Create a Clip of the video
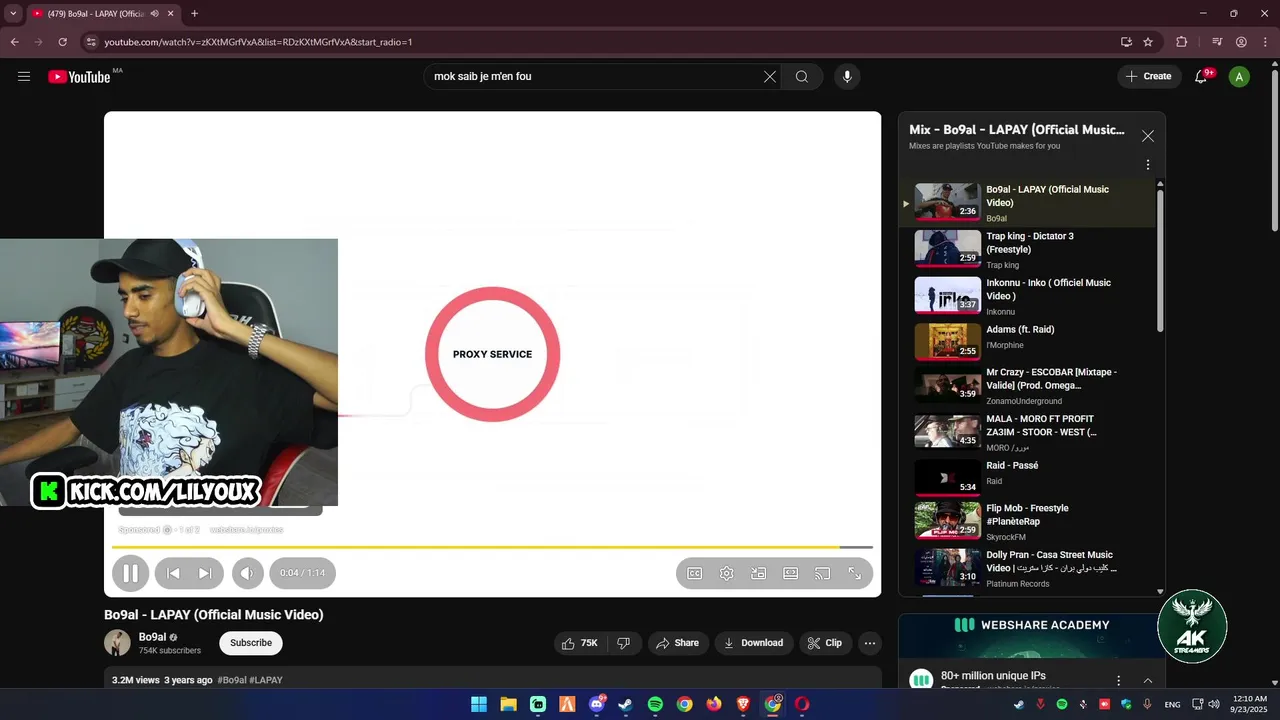 click(825, 643)
